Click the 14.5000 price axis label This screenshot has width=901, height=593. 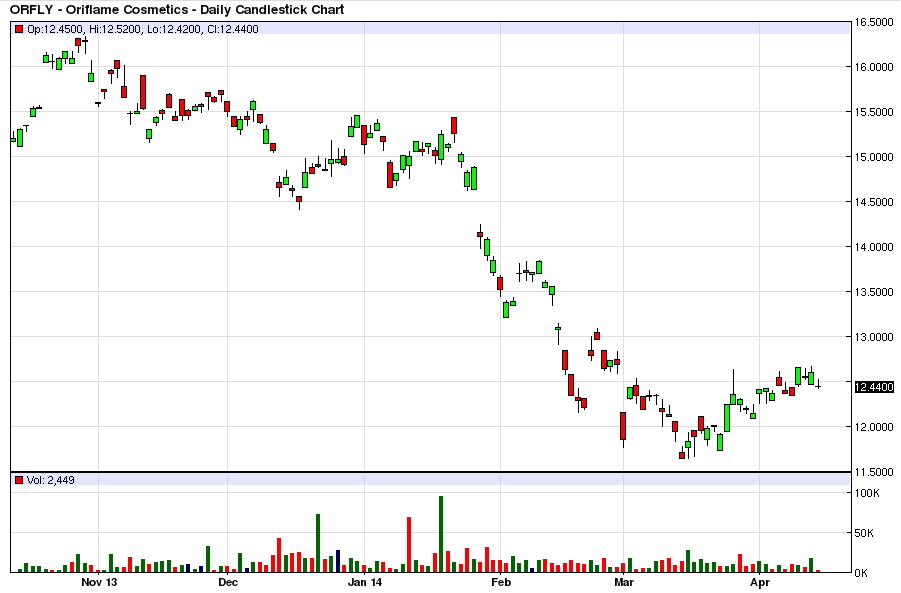click(874, 202)
